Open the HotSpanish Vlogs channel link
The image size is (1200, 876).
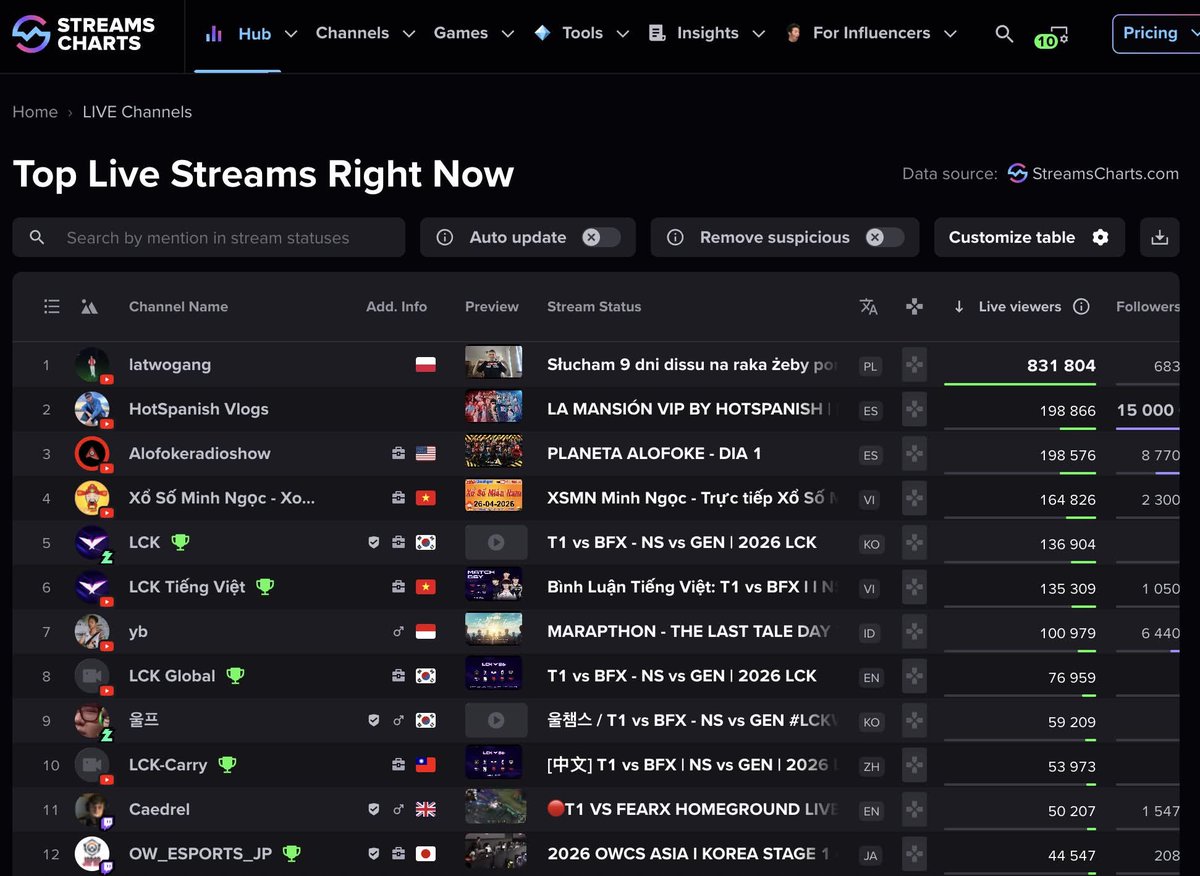(199, 409)
